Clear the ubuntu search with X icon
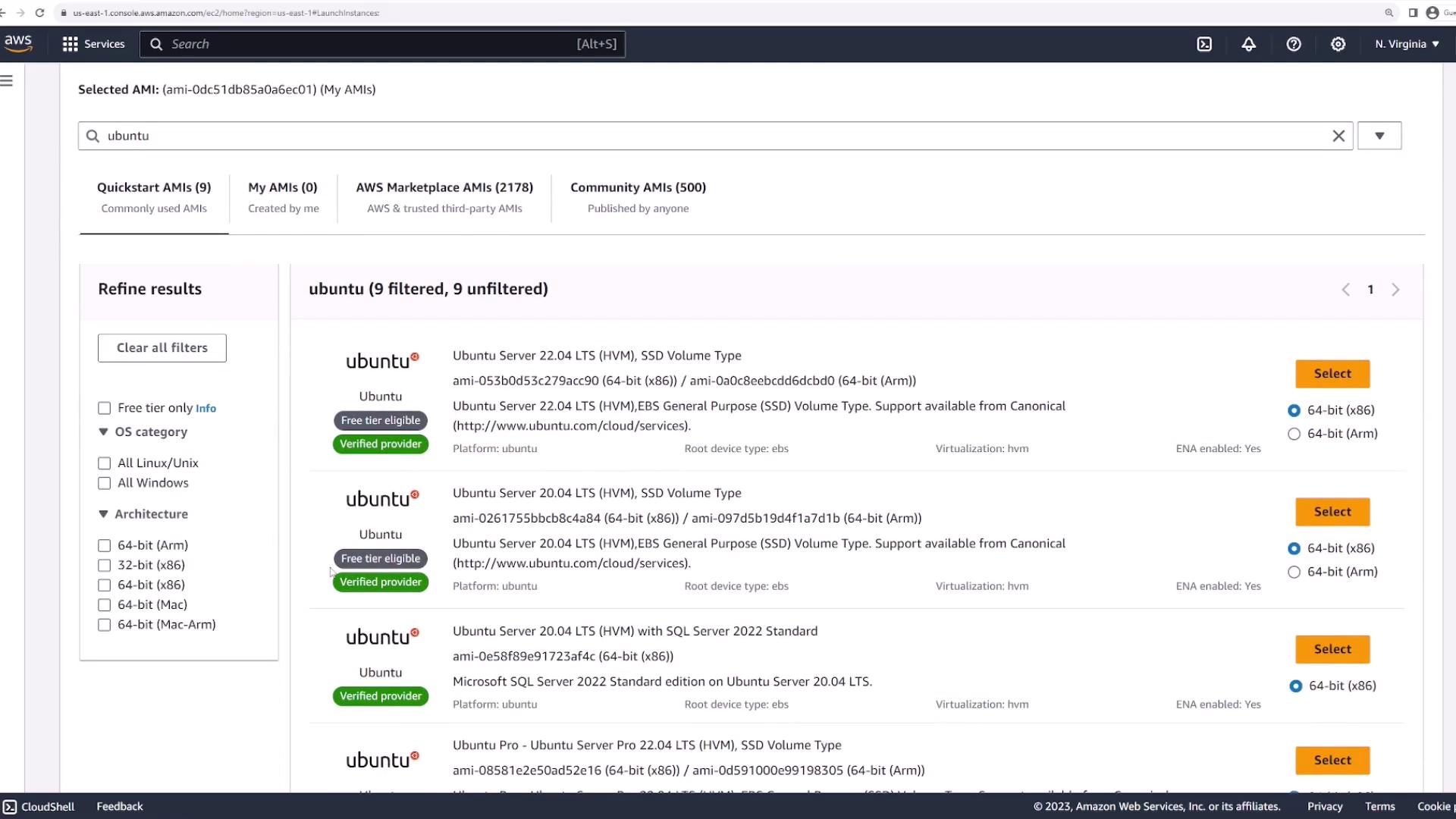 (x=1338, y=136)
